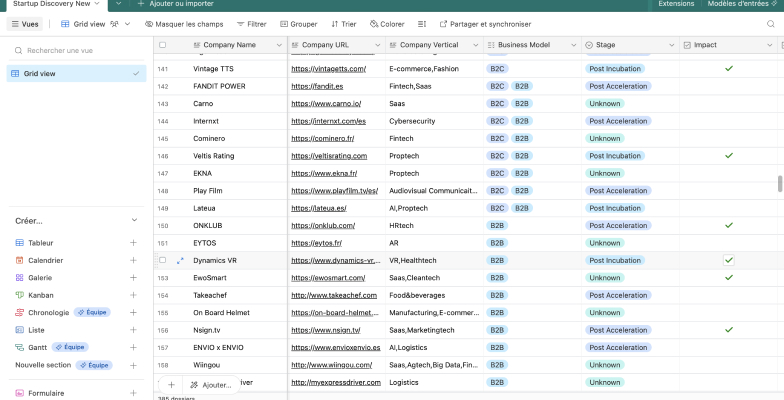This screenshot has width=784, height=400.
Task: Click the expand record icon for Dynamics VR
Action: (180, 260)
